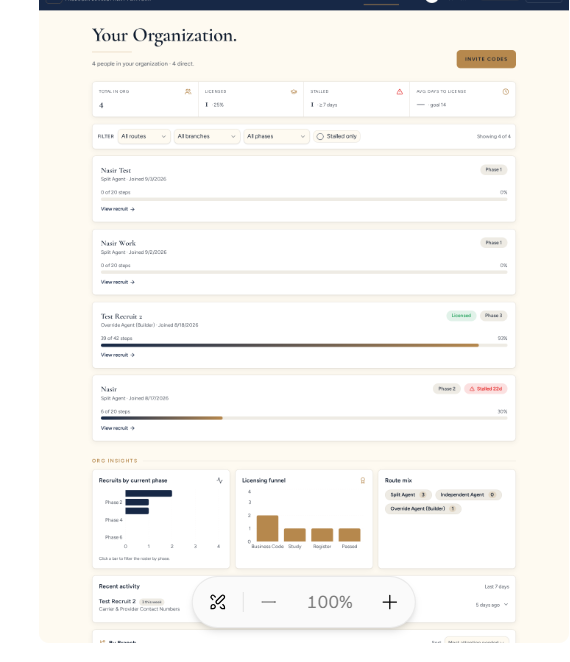This screenshot has height=662, width=570.
Task: Click the Last 7 days label
Action: (497, 587)
